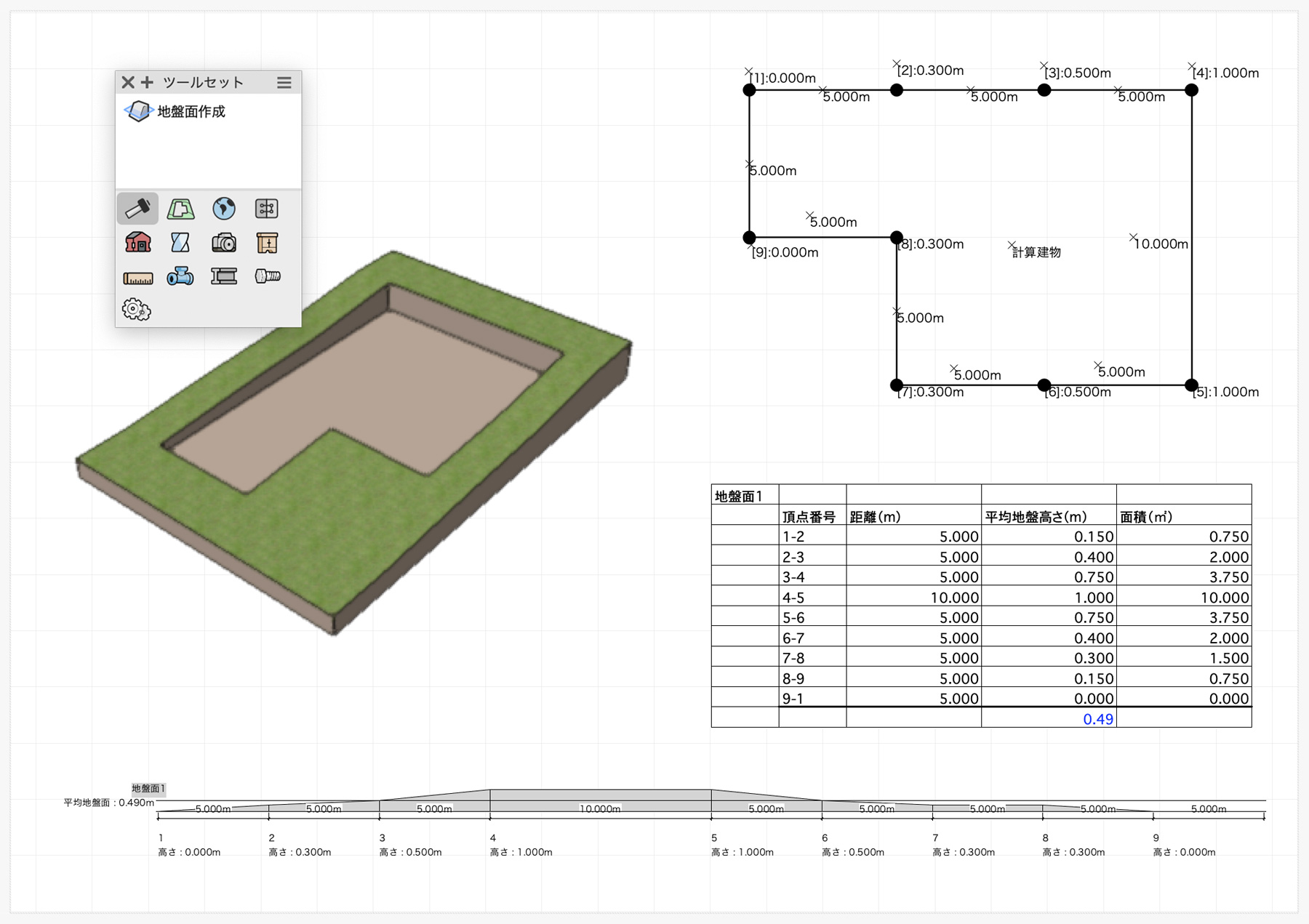Select the 計算建物 label in the plan
The height and width of the screenshot is (924, 1309).
(1036, 252)
